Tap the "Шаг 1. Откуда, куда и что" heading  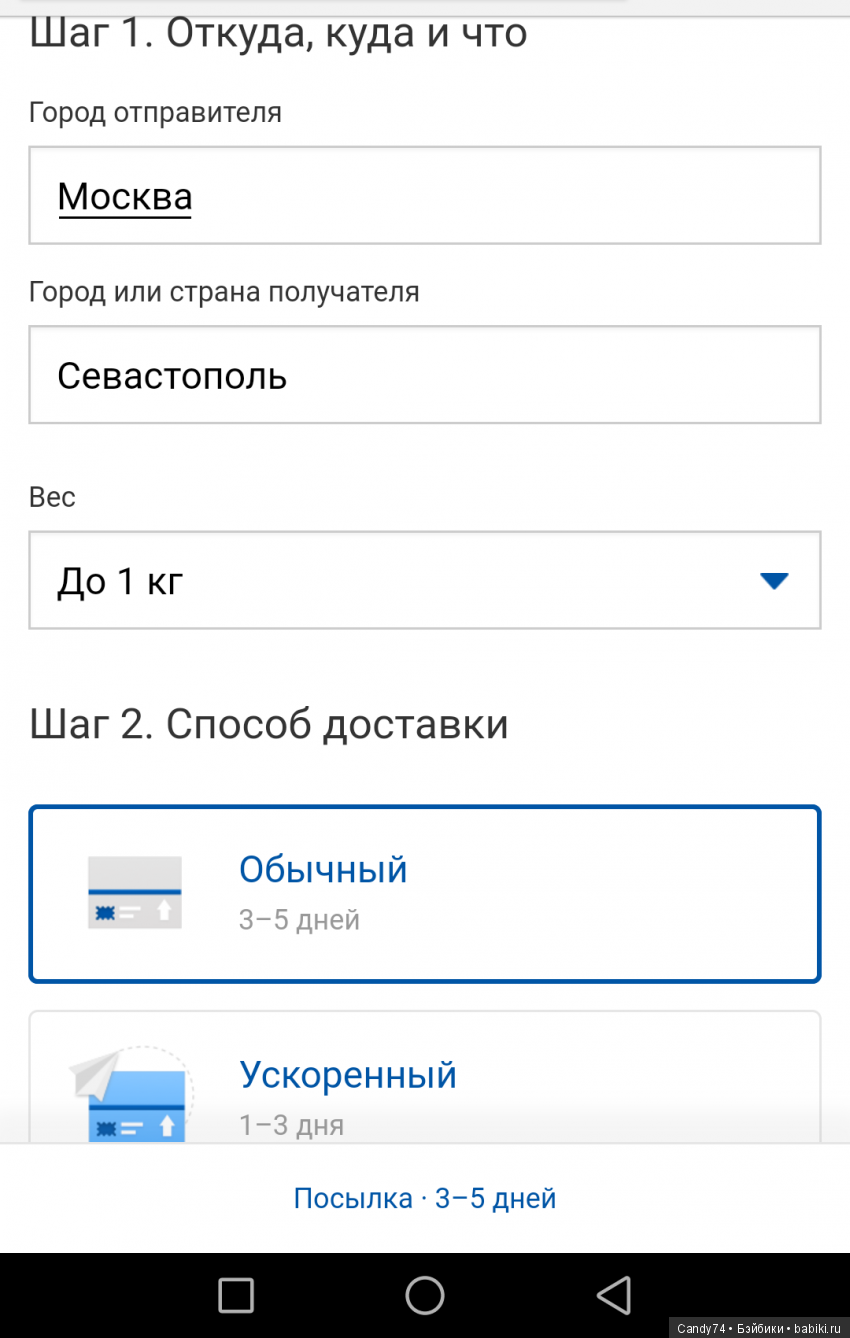click(278, 34)
